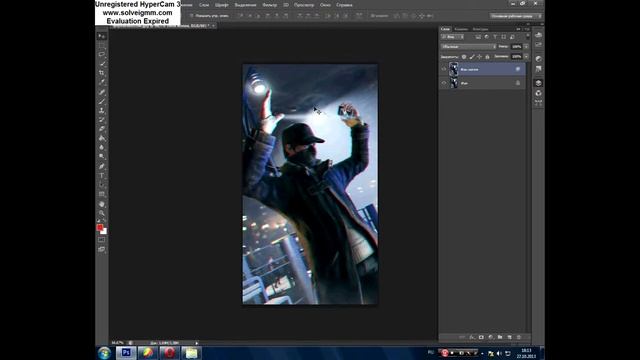Create new group folder icon

500,337
